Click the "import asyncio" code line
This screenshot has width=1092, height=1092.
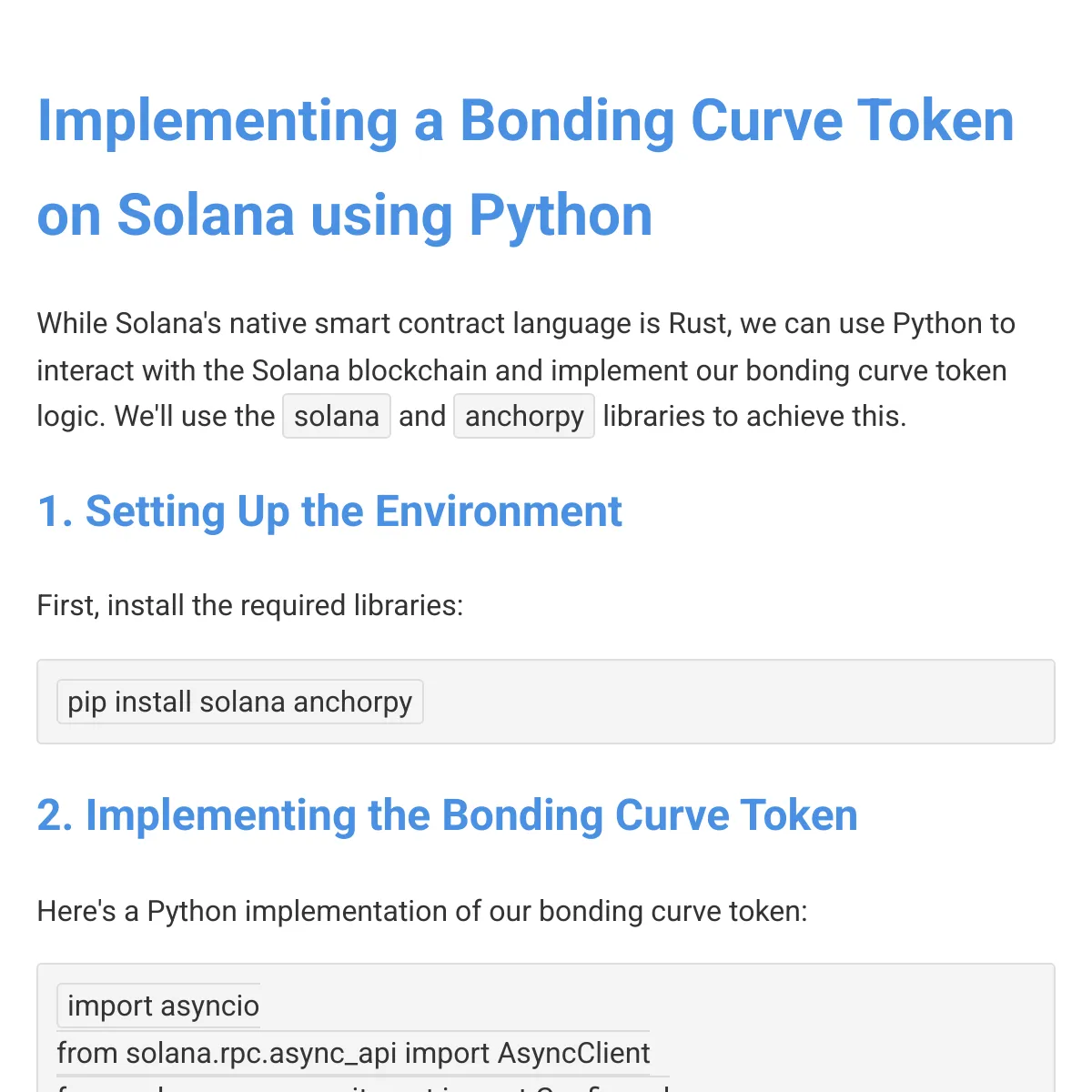[x=163, y=1006]
